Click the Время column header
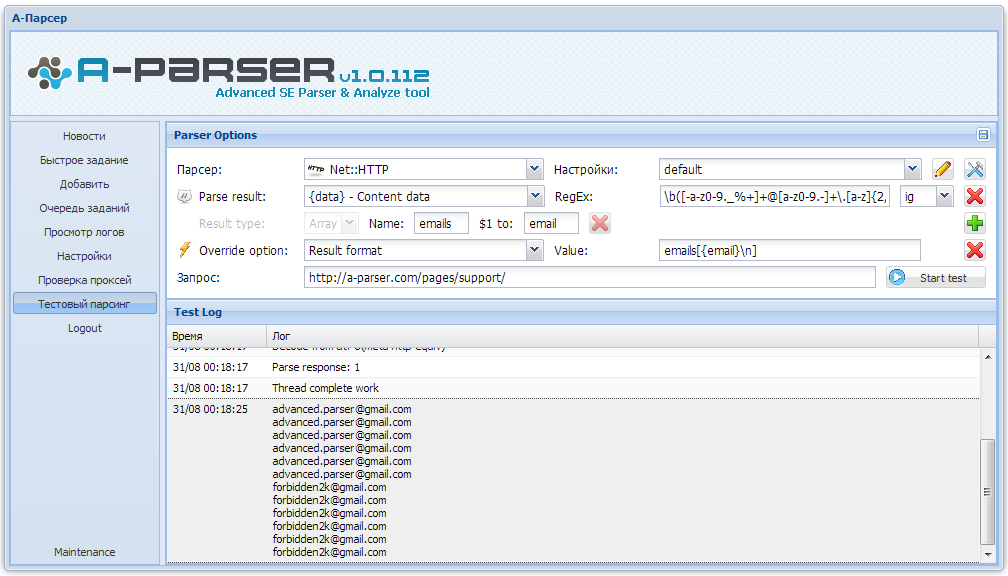 [217, 336]
